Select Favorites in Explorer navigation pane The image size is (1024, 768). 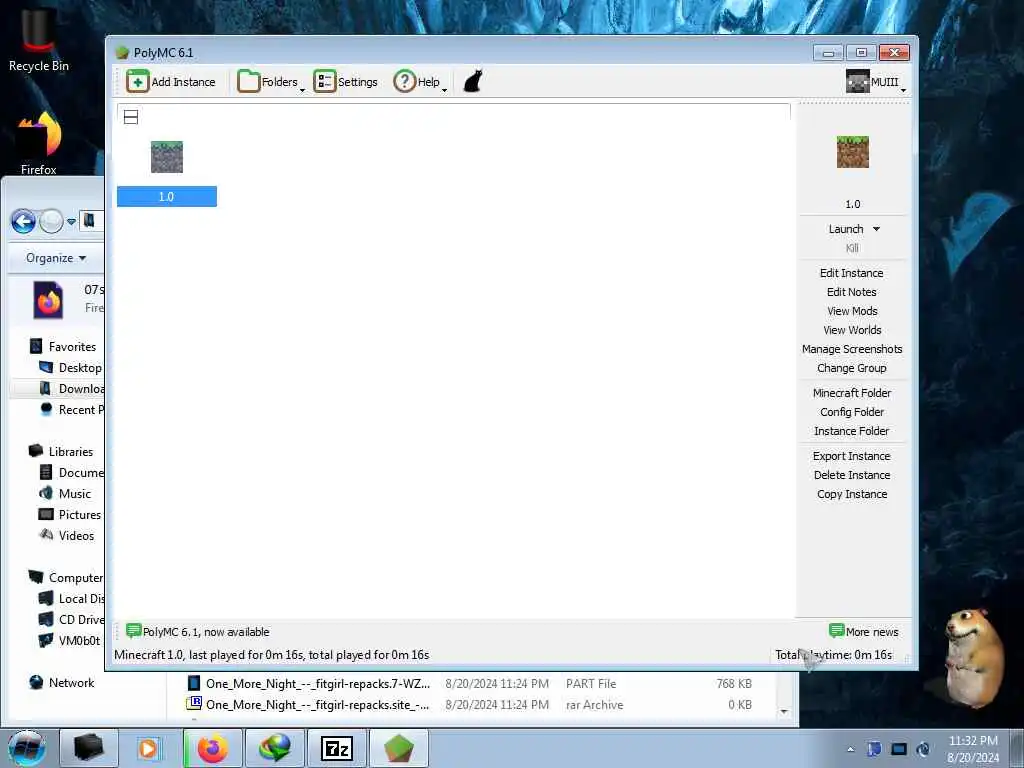point(63,347)
